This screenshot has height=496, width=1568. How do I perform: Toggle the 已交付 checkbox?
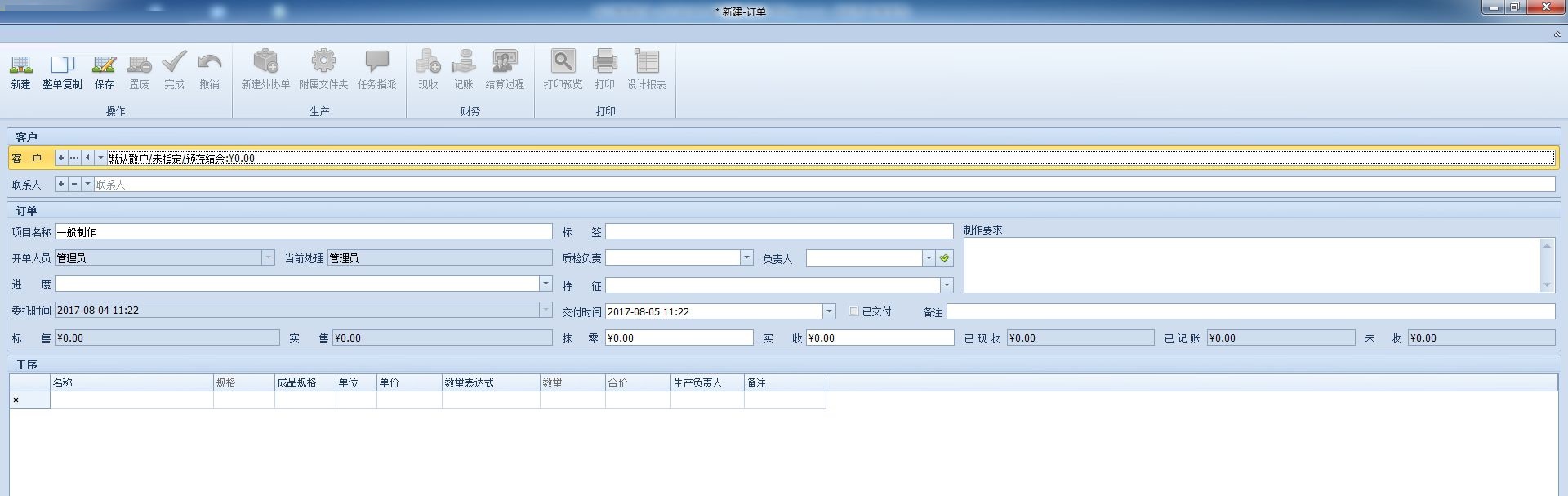point(854,311)
